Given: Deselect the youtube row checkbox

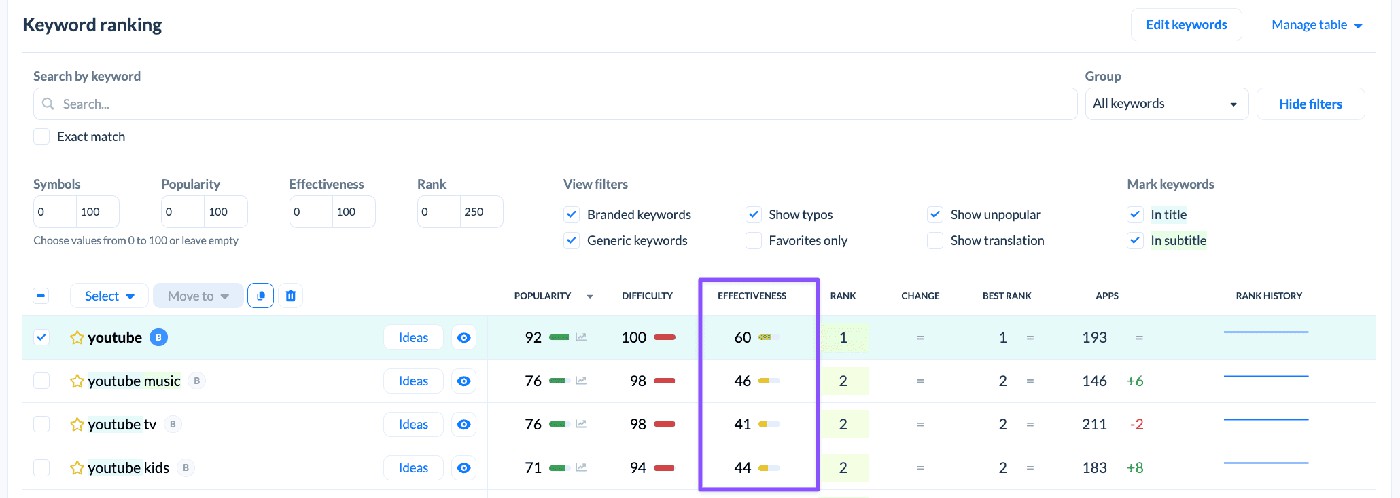Looking at the screenshot, I should [x=41, y=338].
